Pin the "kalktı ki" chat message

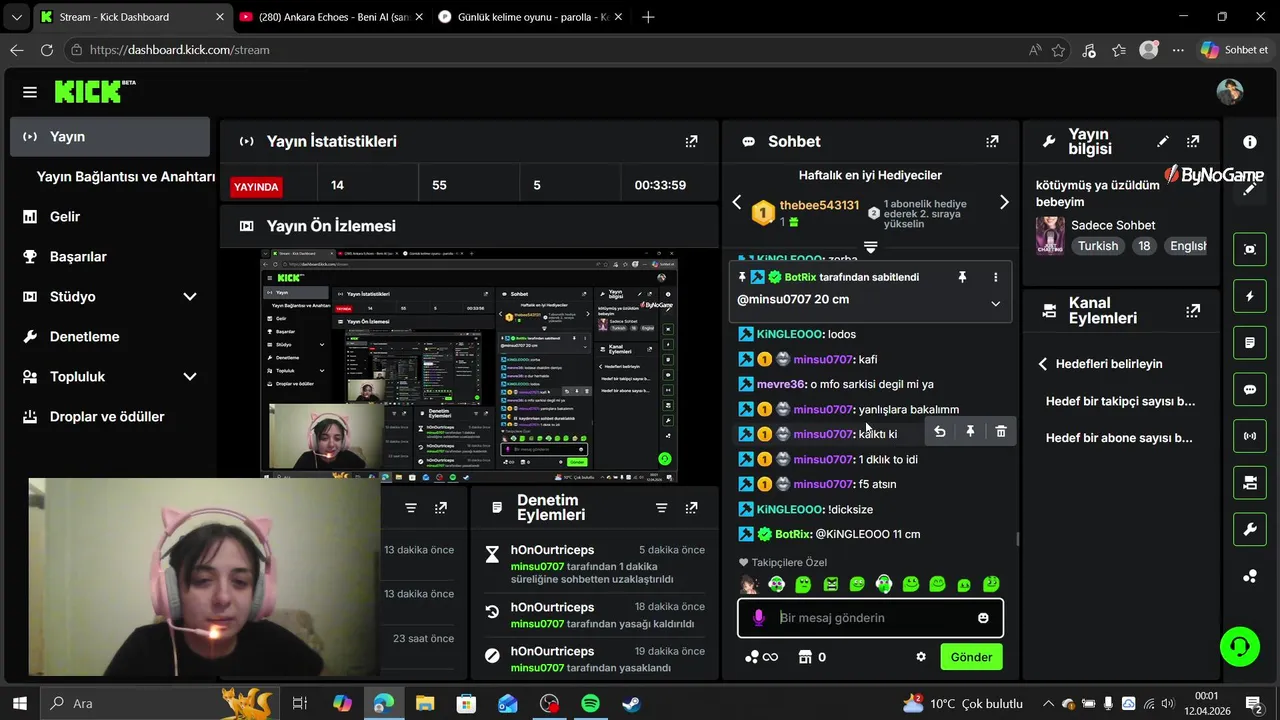[970, 432]
